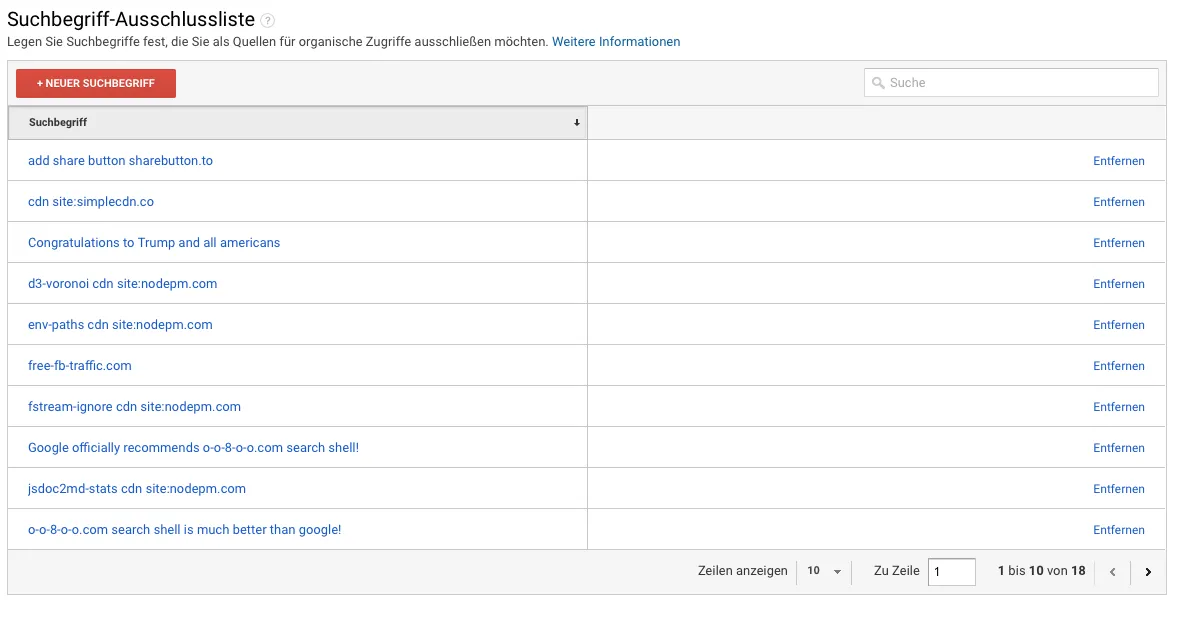Remove 'free-fb-traffic.com' from exclusion list
1194x618 pixels.
(1118, 366)
